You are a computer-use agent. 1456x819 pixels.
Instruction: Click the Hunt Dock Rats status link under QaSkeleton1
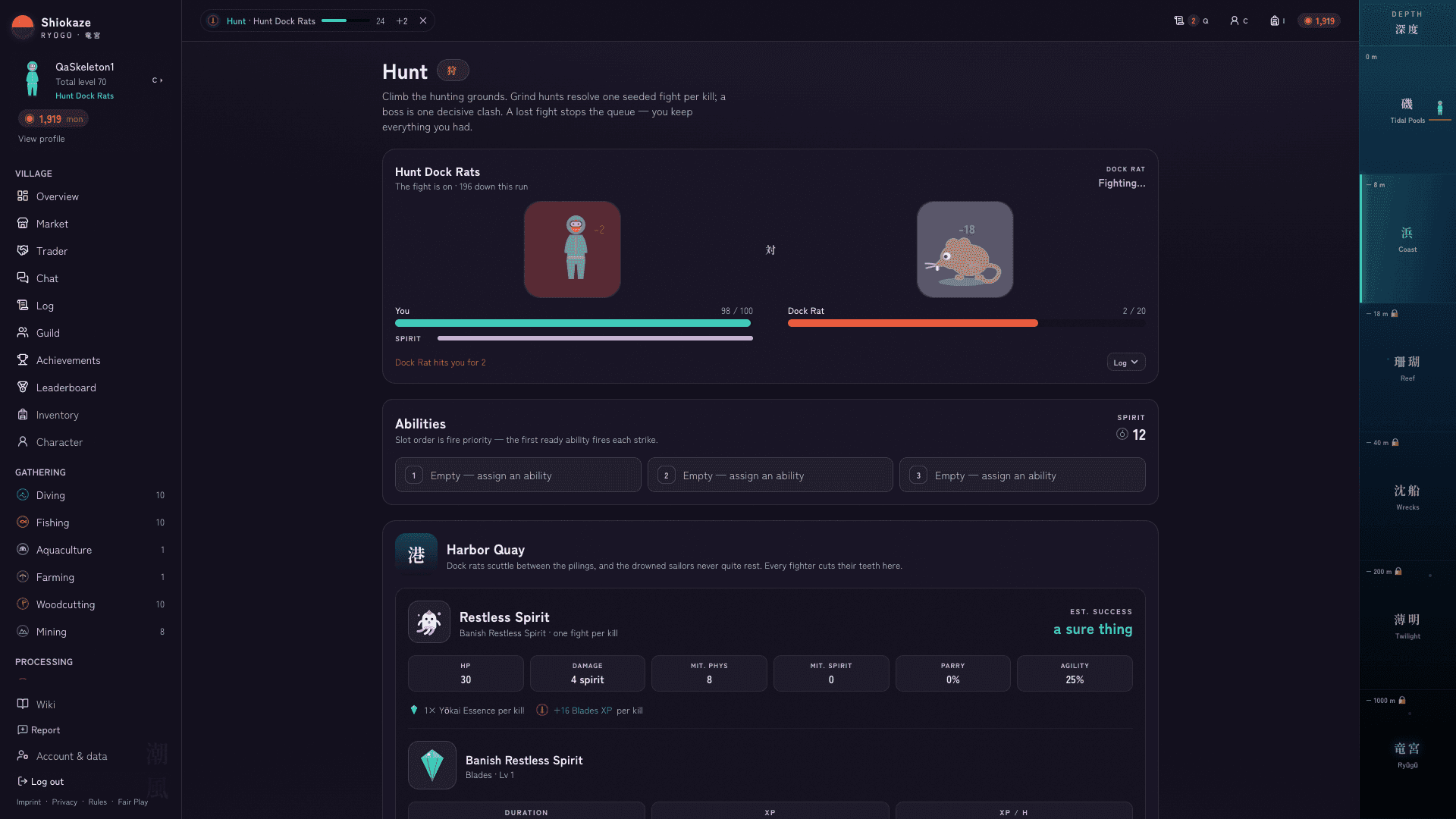pyautogui.click(x=84, y=96)
